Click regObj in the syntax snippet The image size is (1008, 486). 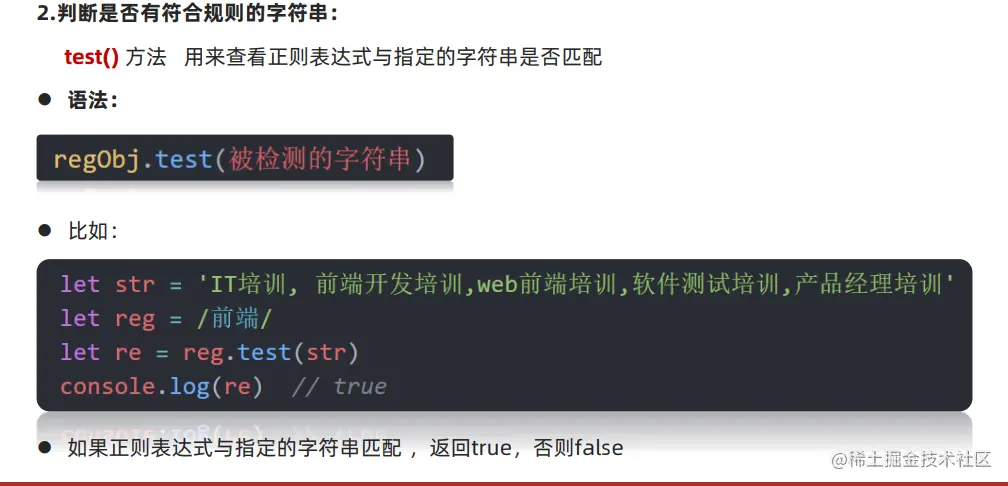point(96,159)
